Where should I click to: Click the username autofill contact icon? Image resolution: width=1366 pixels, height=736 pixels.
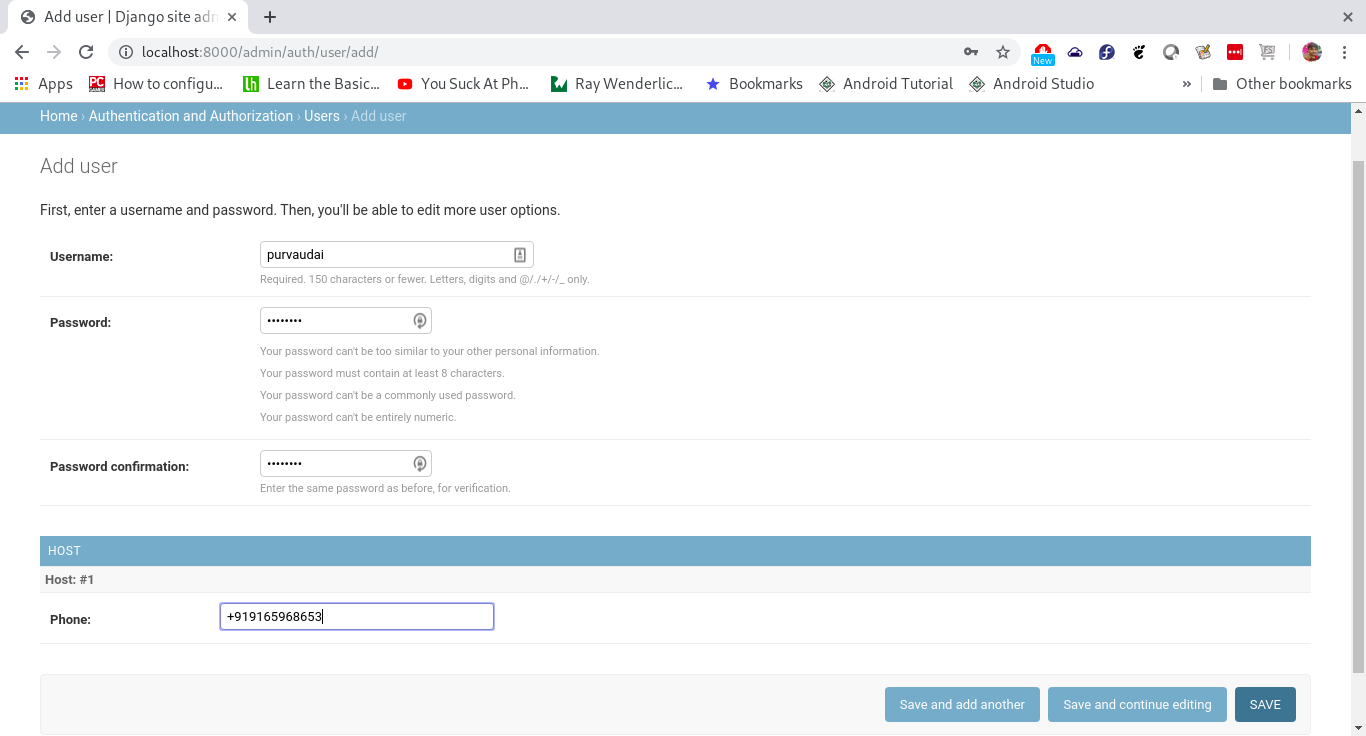tap(520, 254)
